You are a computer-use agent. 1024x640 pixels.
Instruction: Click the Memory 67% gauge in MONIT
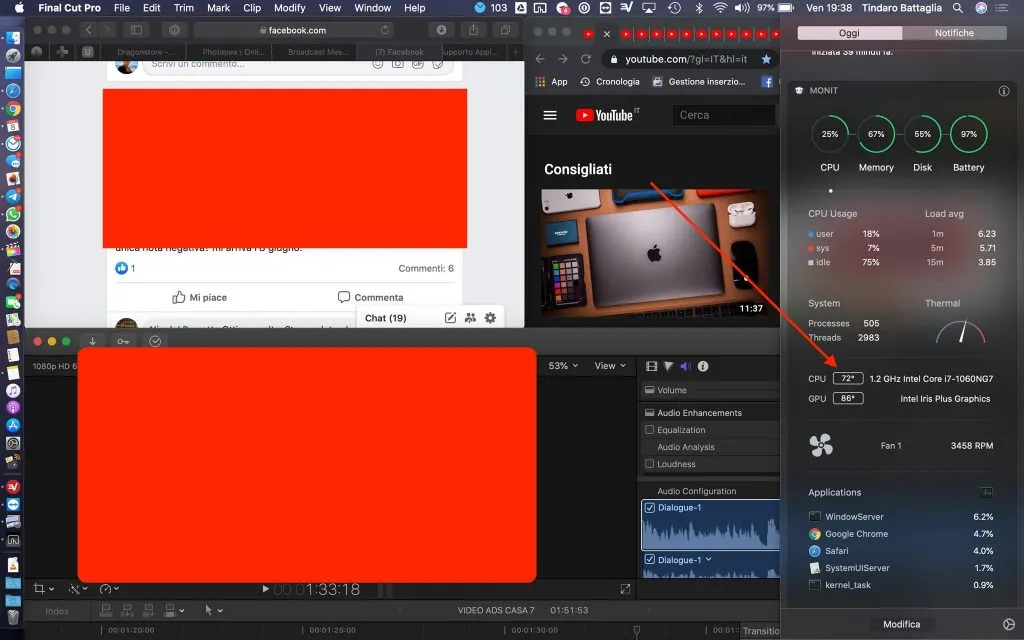876,134
